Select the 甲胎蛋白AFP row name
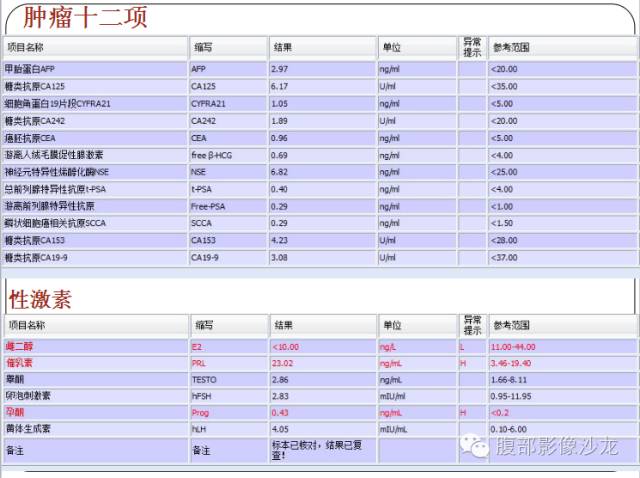Viewport: 640px width, 478px height. click(29, 69)
